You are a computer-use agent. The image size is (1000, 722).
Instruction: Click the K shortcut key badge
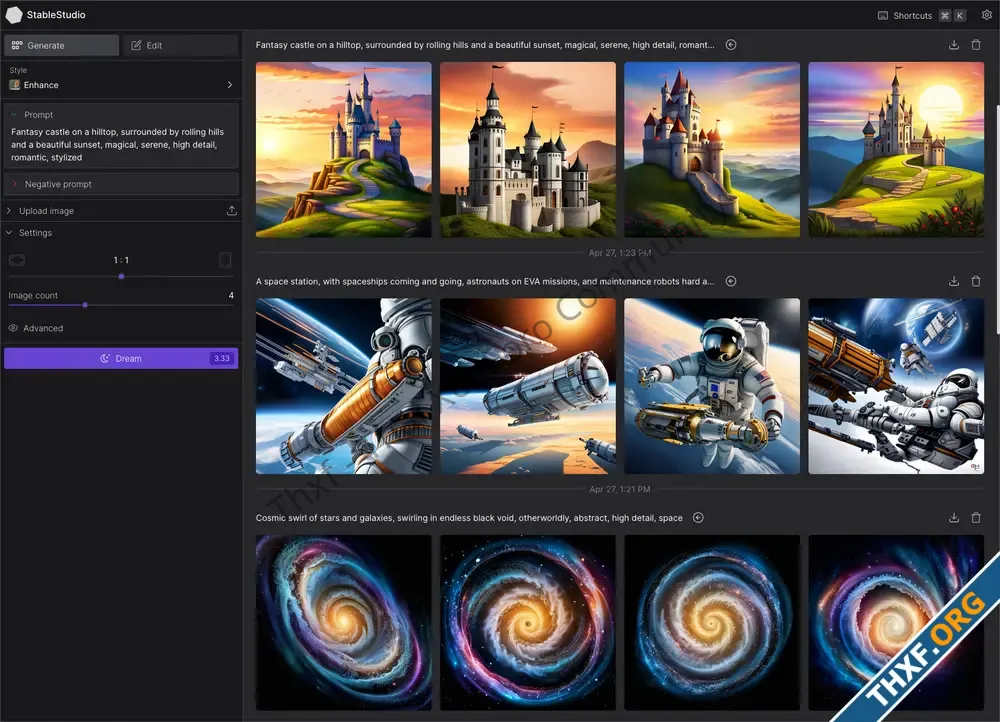click(960, 15)
